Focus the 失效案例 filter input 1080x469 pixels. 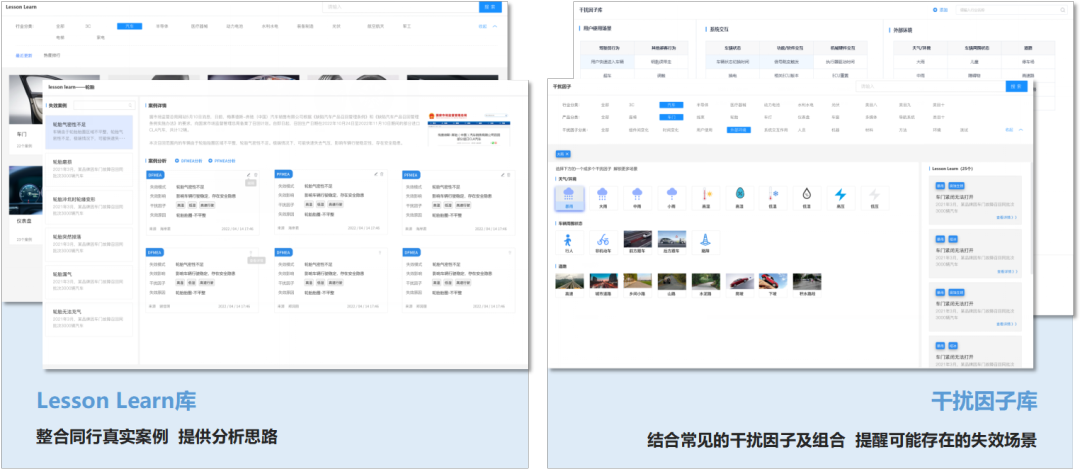point(103,105)
